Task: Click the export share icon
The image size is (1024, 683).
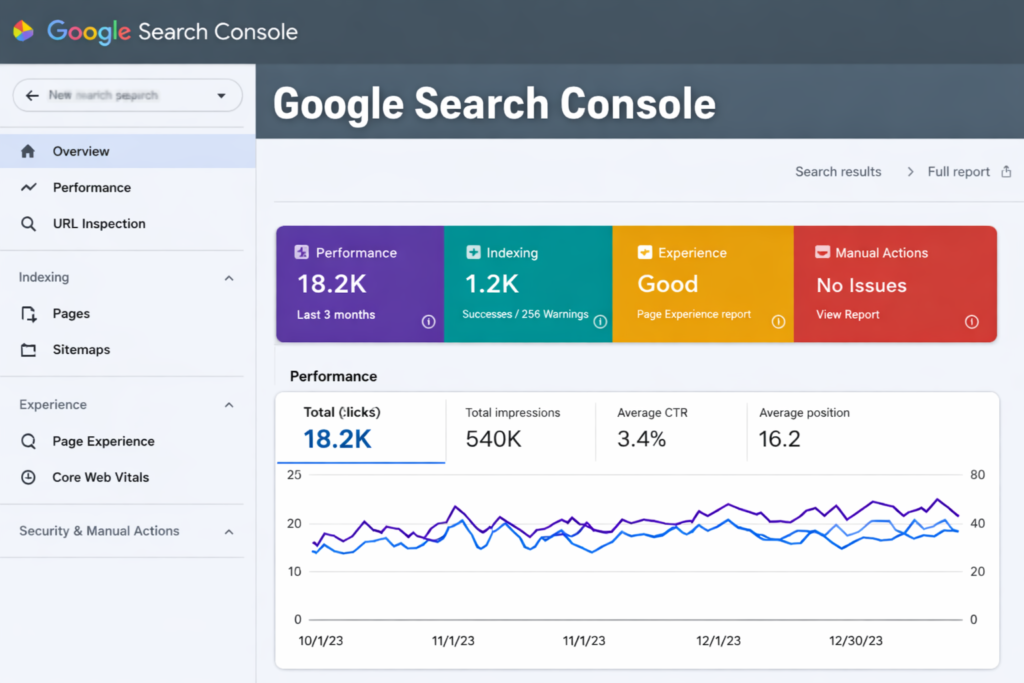Action: pyautogui.click(x=1006, y=171)
